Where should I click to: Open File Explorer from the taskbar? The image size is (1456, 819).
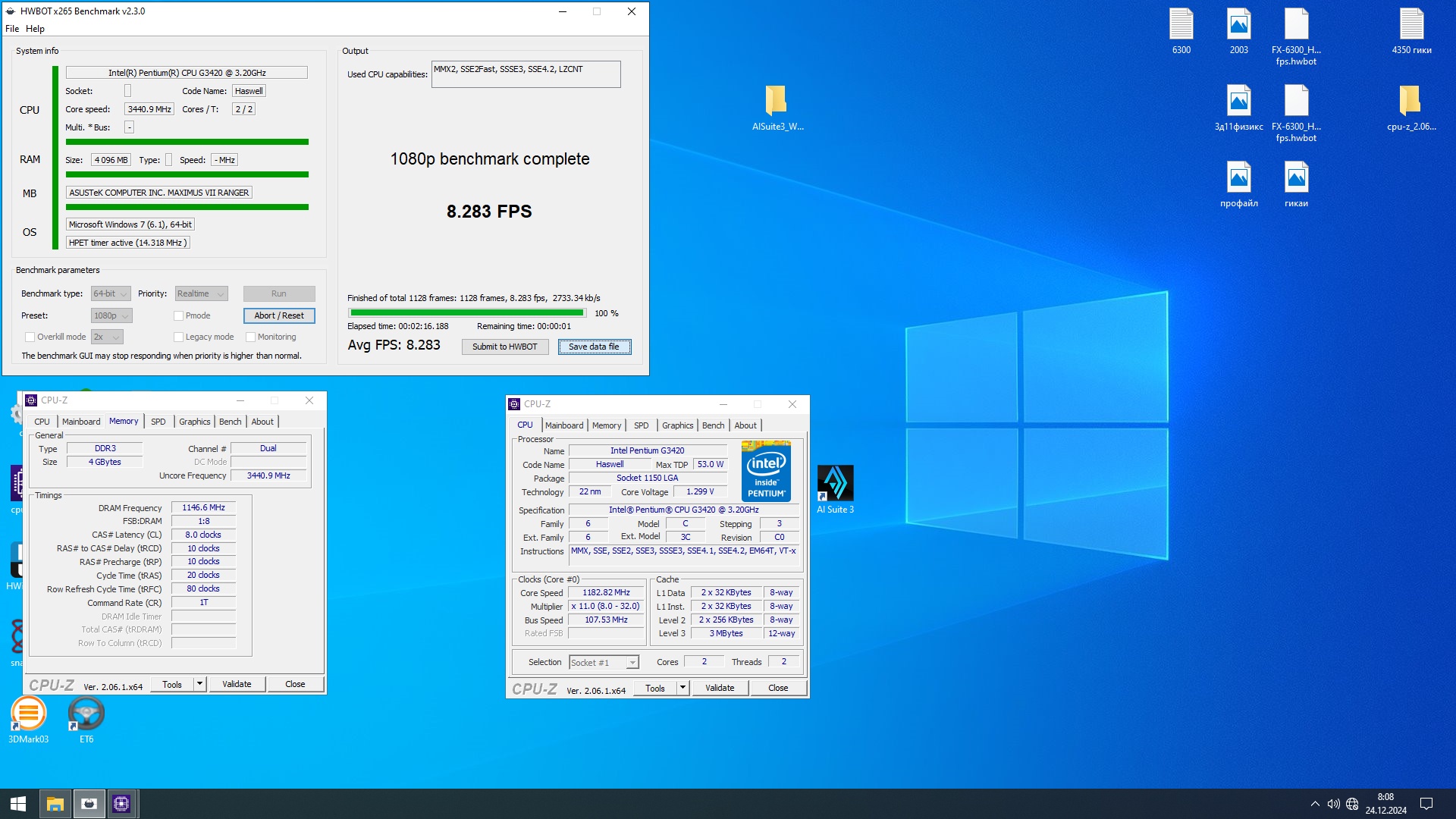[55, 804]
